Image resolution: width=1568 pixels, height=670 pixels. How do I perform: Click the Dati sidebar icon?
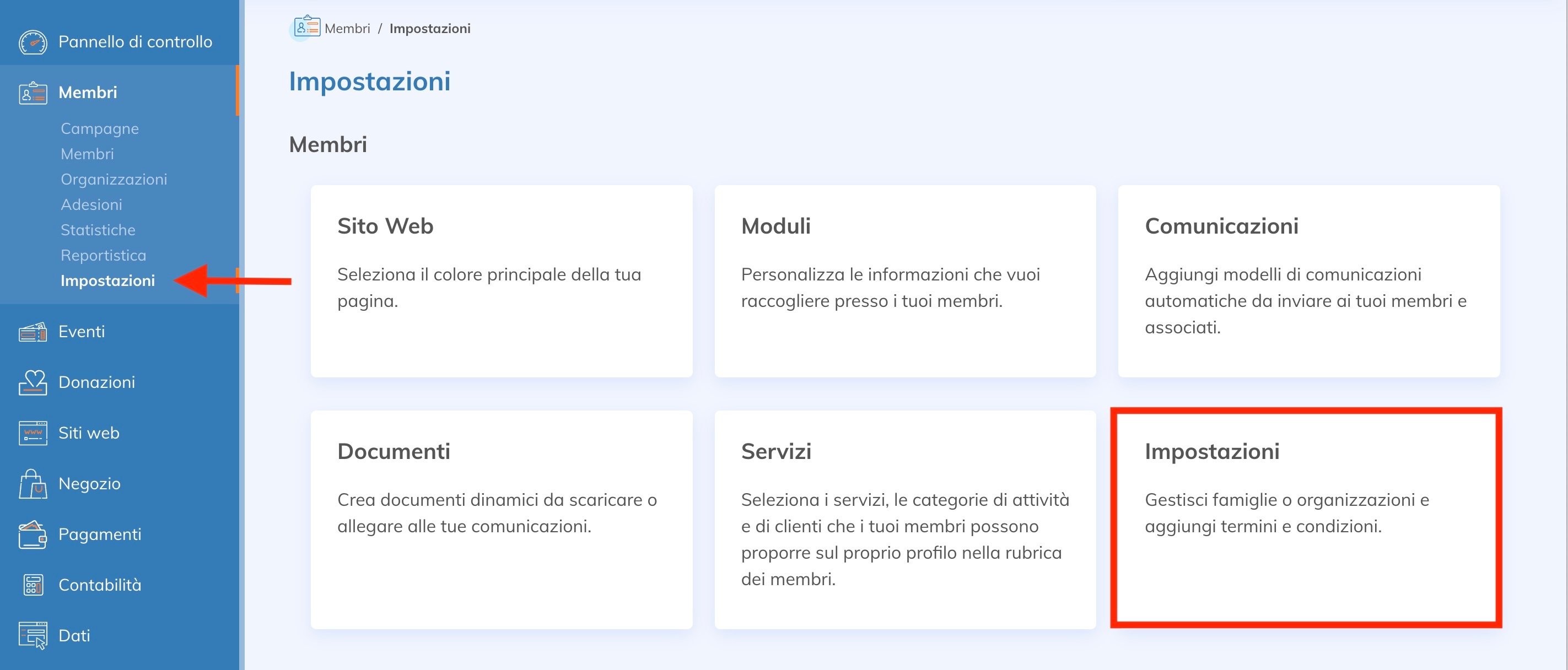(33, 636)
